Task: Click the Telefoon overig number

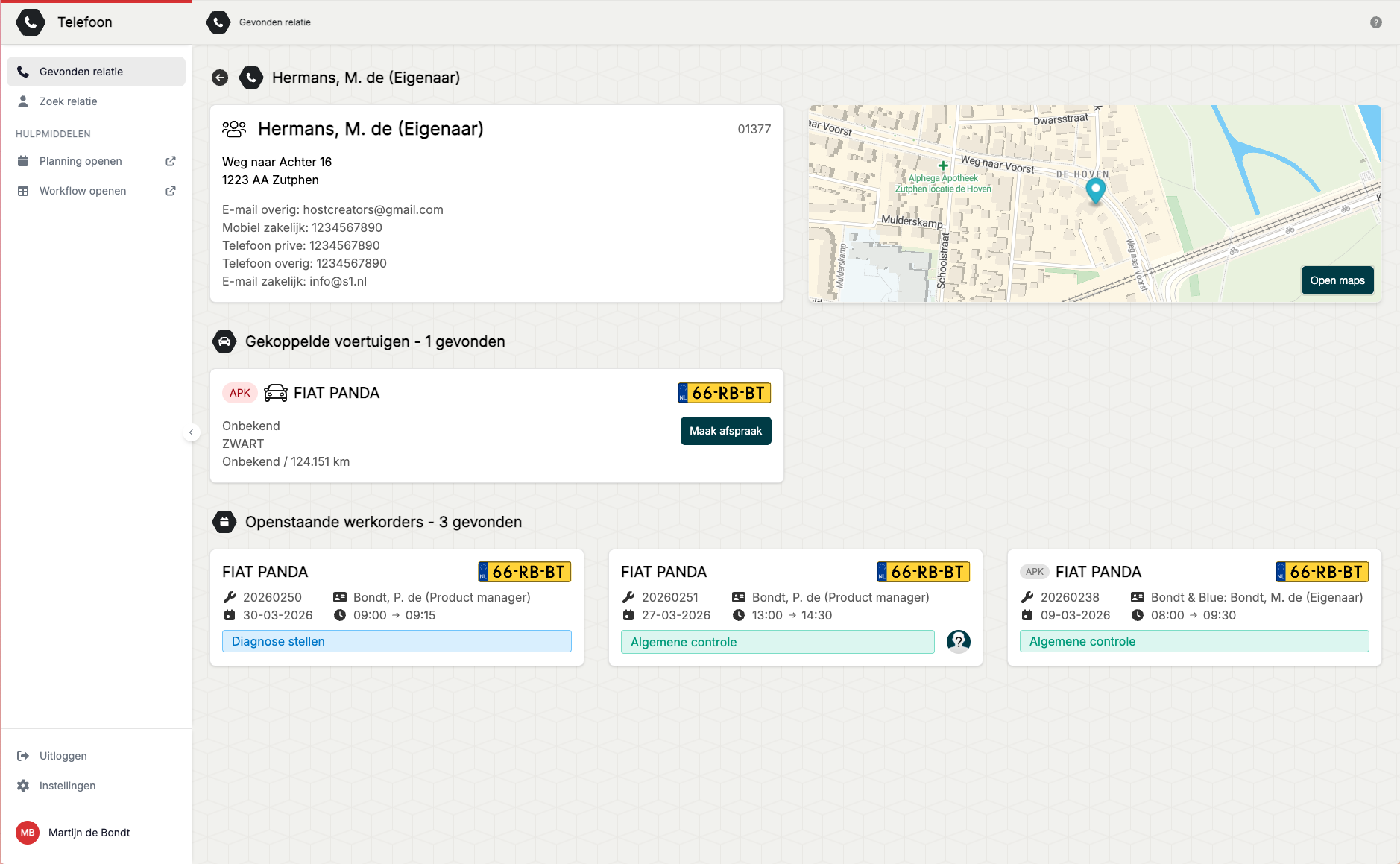Action: point(351,263)
